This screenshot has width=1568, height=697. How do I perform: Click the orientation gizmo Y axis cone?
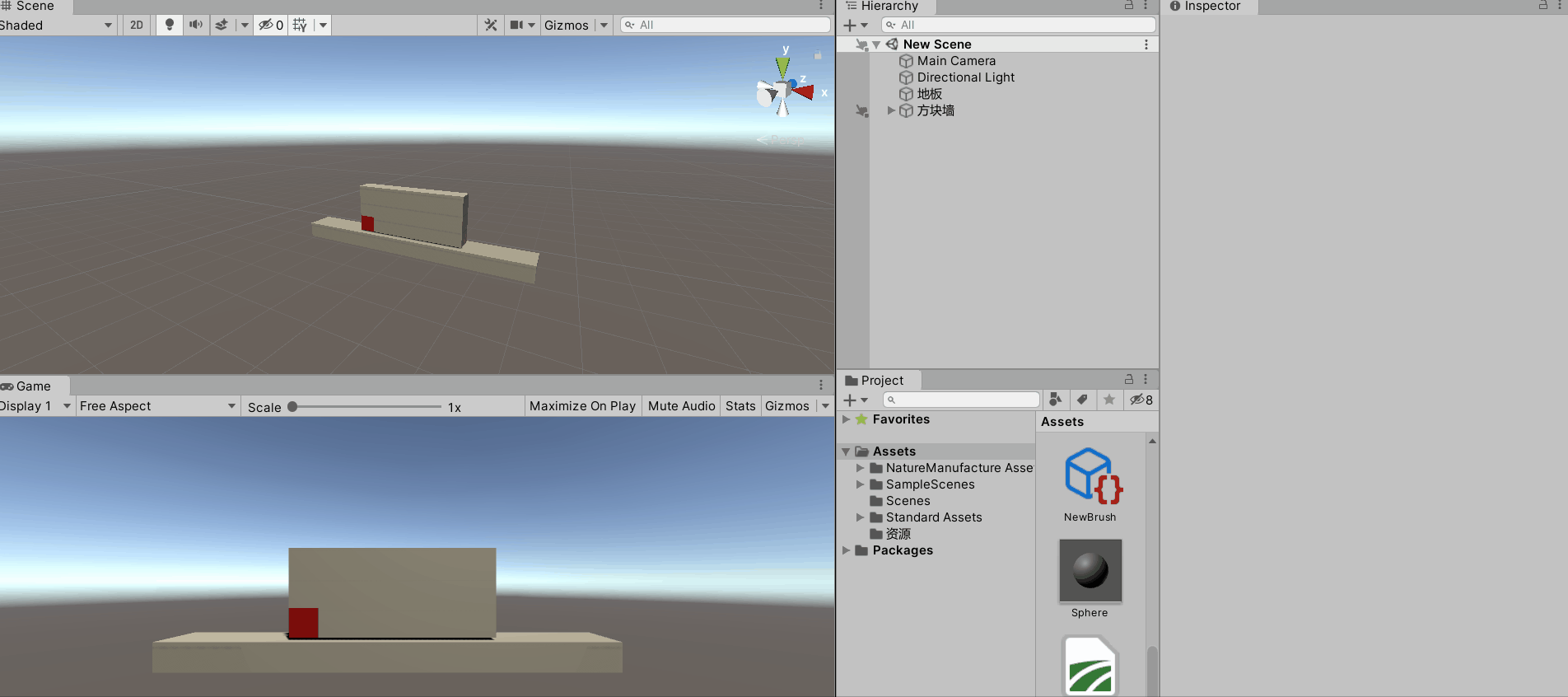coord(783,66)
